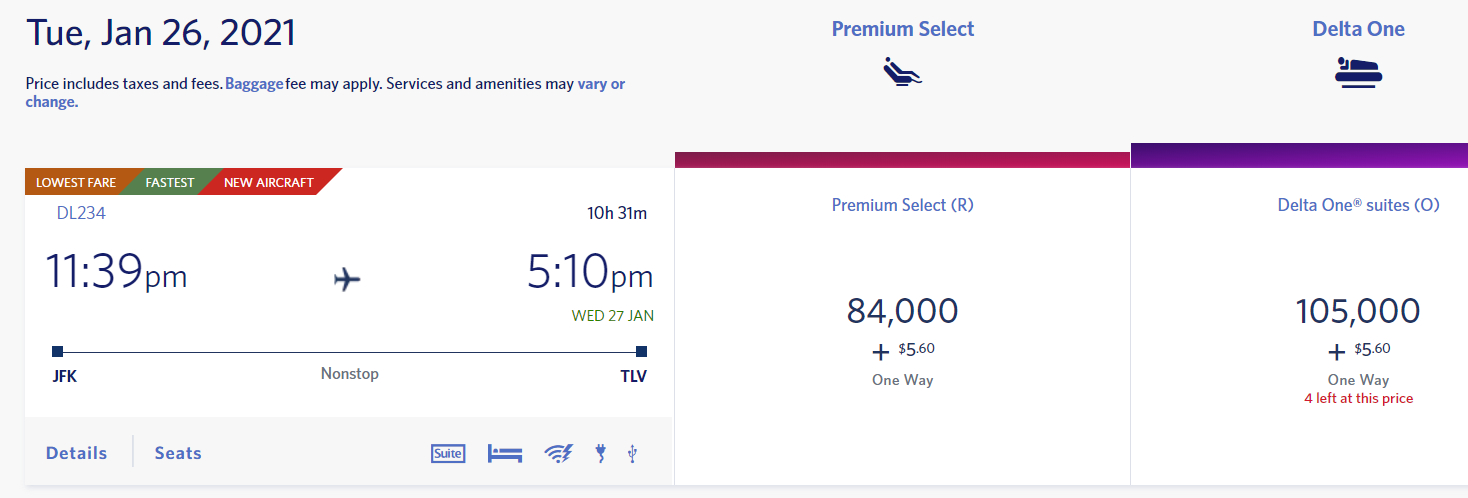1468x498 pixels.
Task: Click flight number DL234
Action: [82, 212]
